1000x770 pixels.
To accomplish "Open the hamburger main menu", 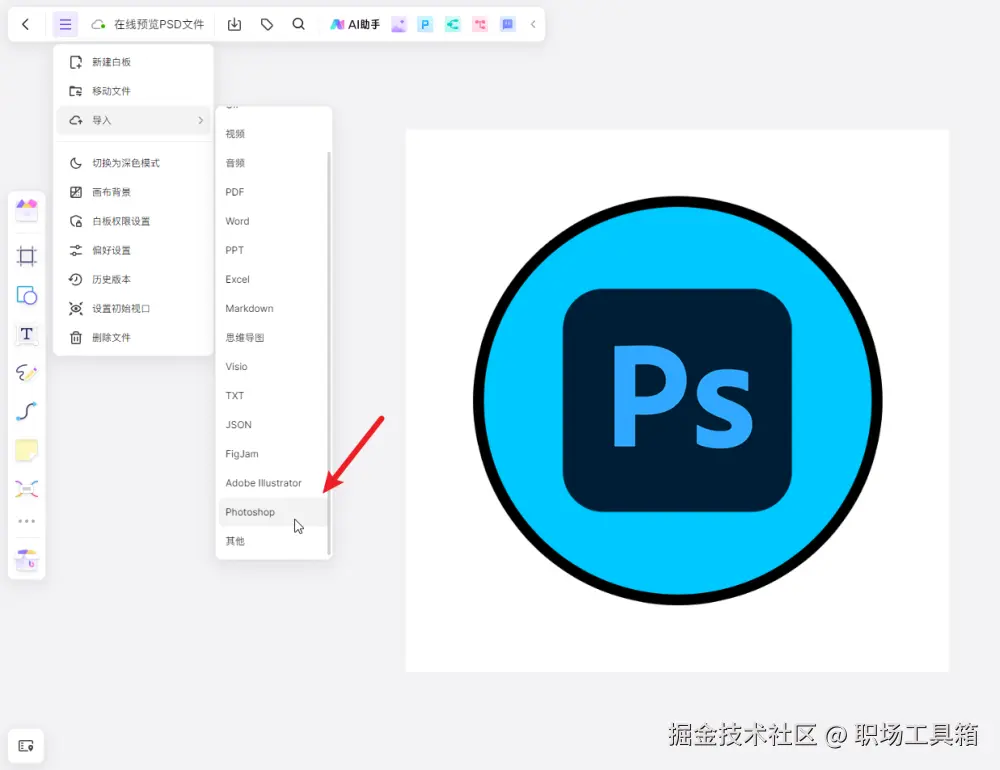I will coord(65,24).
